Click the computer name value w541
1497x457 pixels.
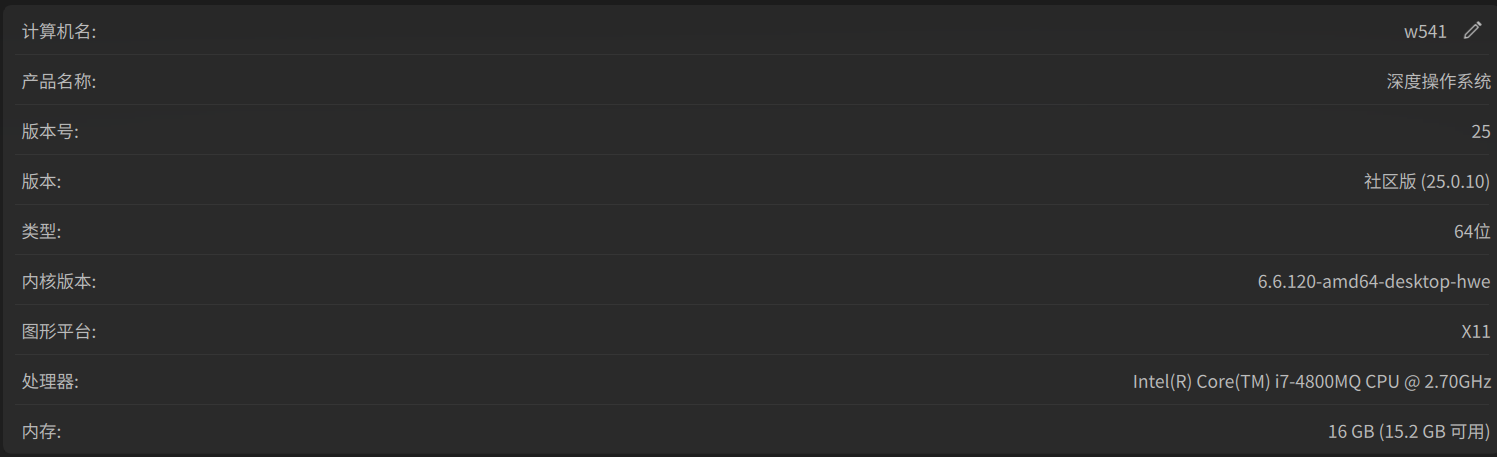click(x=1425, y=31)
